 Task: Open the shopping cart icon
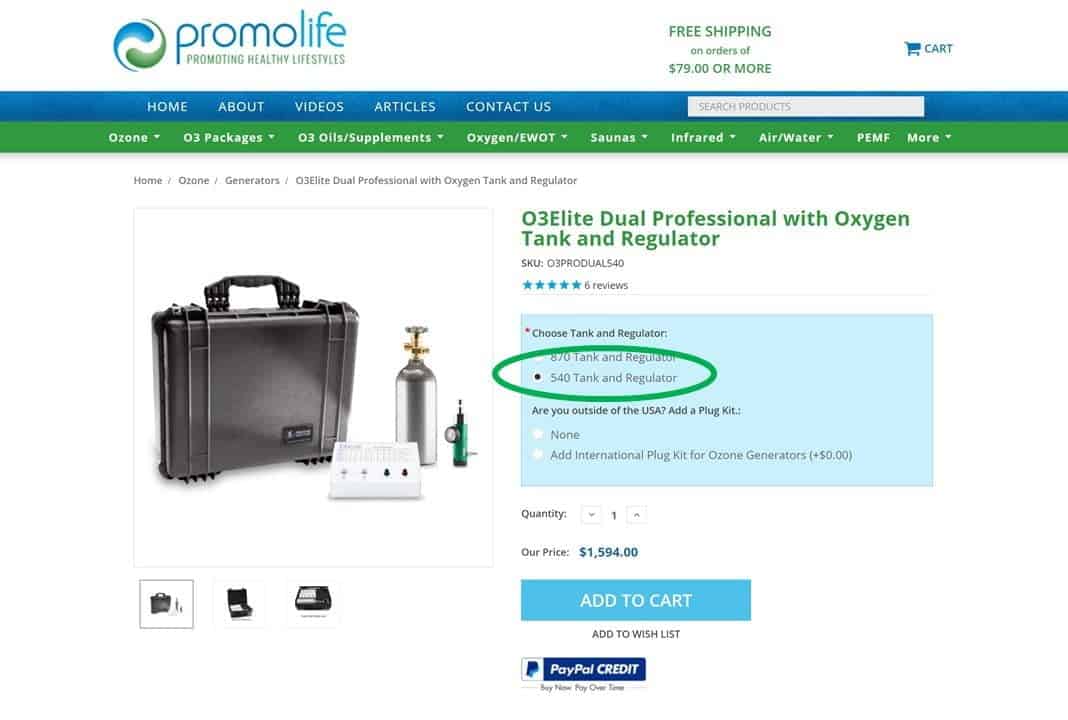(912, 48)
